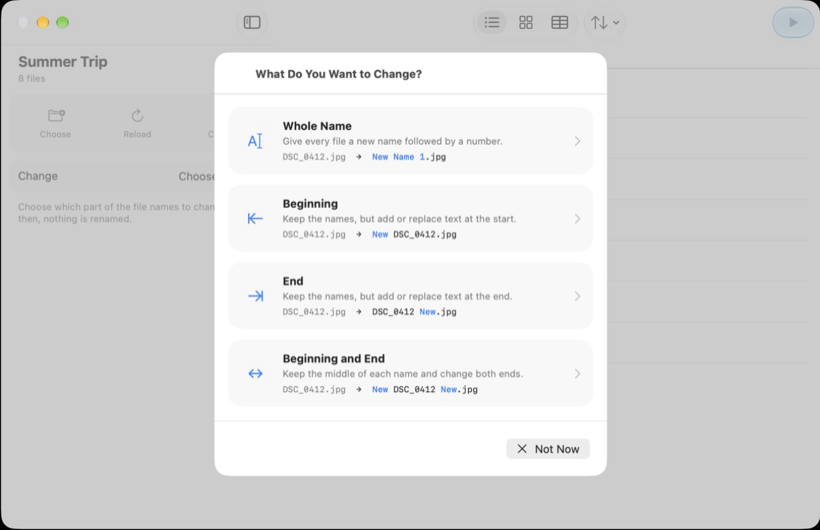Screen dimensions: 820x530
Task: Click the description 'Give every file a new name'
Action: pyautogui.click(x=392, y=141)
